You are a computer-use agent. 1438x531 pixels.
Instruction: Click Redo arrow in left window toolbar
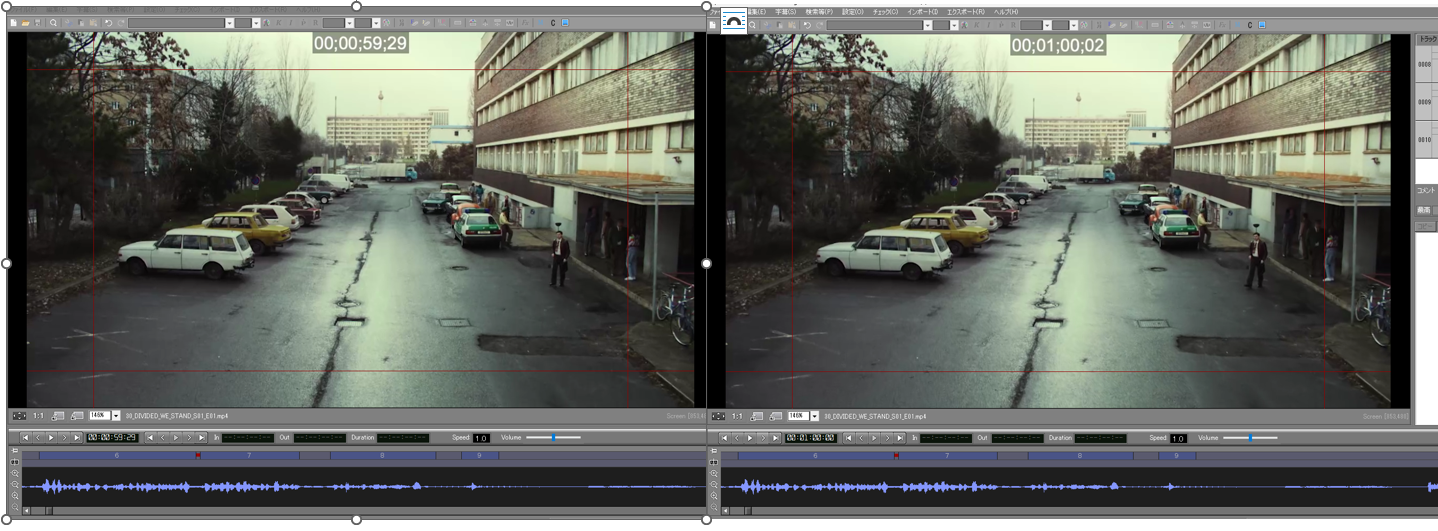point(121,22)
